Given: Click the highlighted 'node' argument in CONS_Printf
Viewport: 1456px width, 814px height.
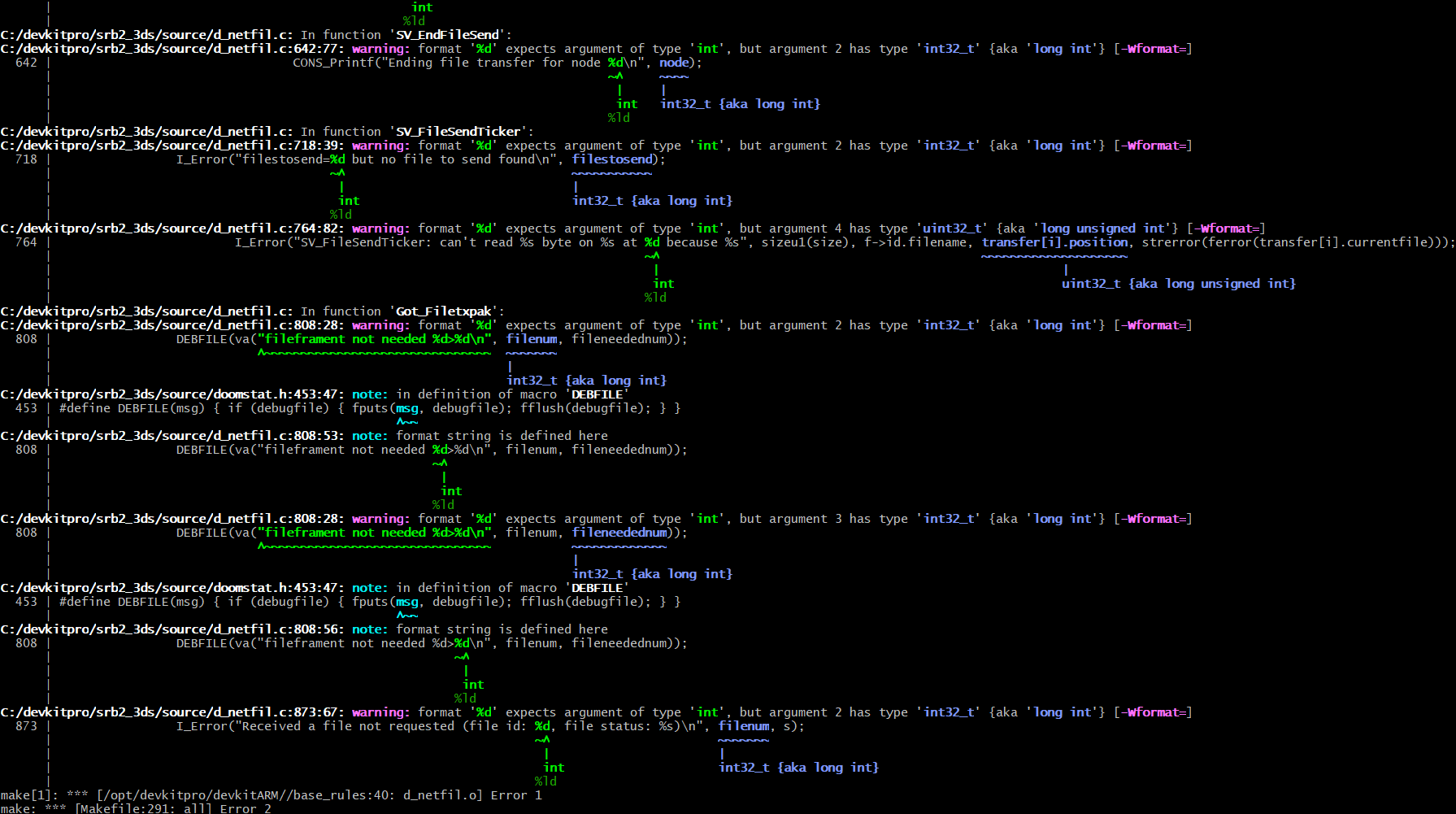Looking at the screenshot, I should point(674,63).
